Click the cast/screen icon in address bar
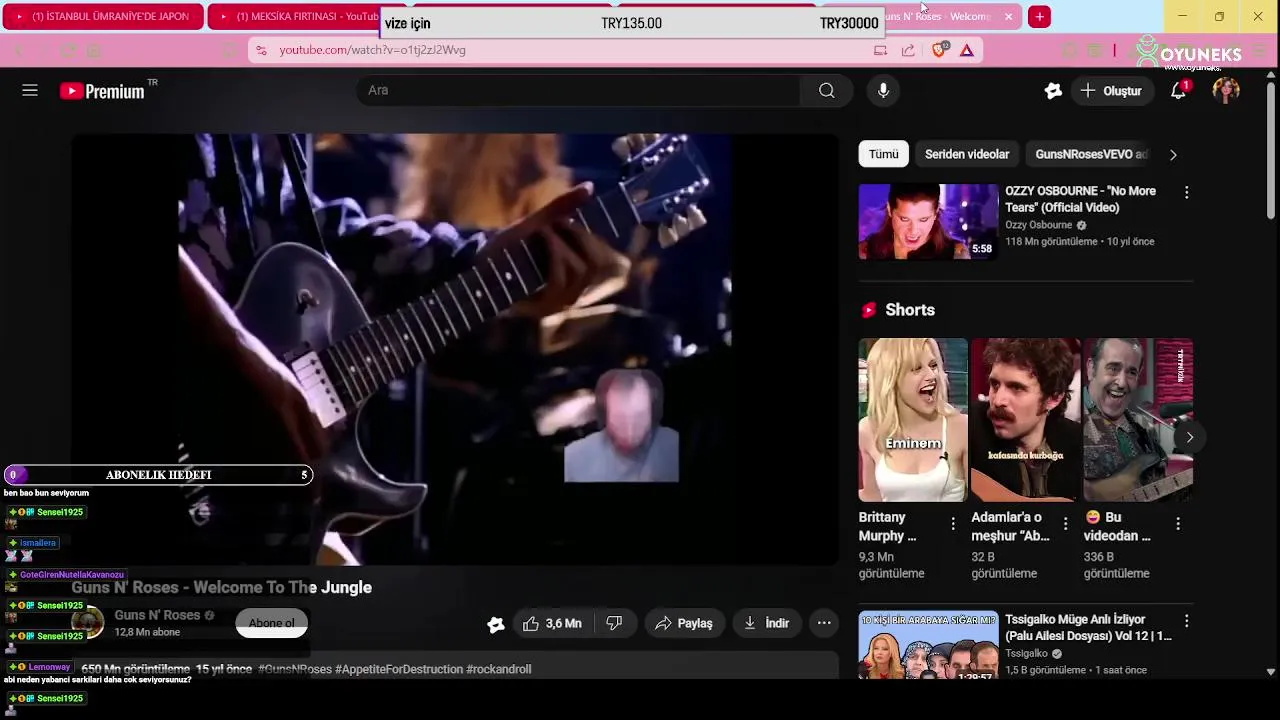This screenshot has height=720, width=1280. pyautogui.click(x=880, y=50)
